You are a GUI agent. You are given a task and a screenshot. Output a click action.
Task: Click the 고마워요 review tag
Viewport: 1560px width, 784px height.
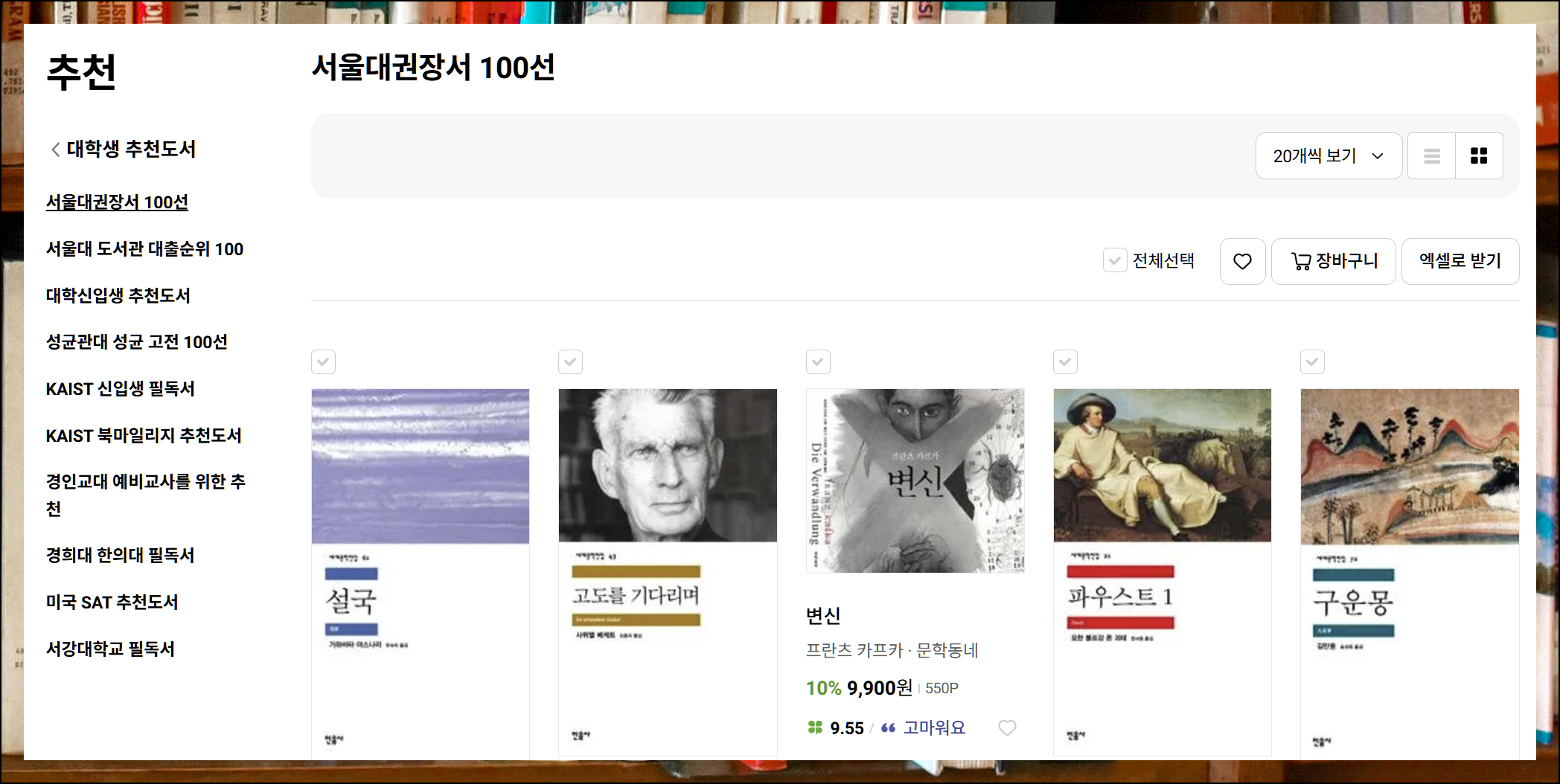(934, 728)
